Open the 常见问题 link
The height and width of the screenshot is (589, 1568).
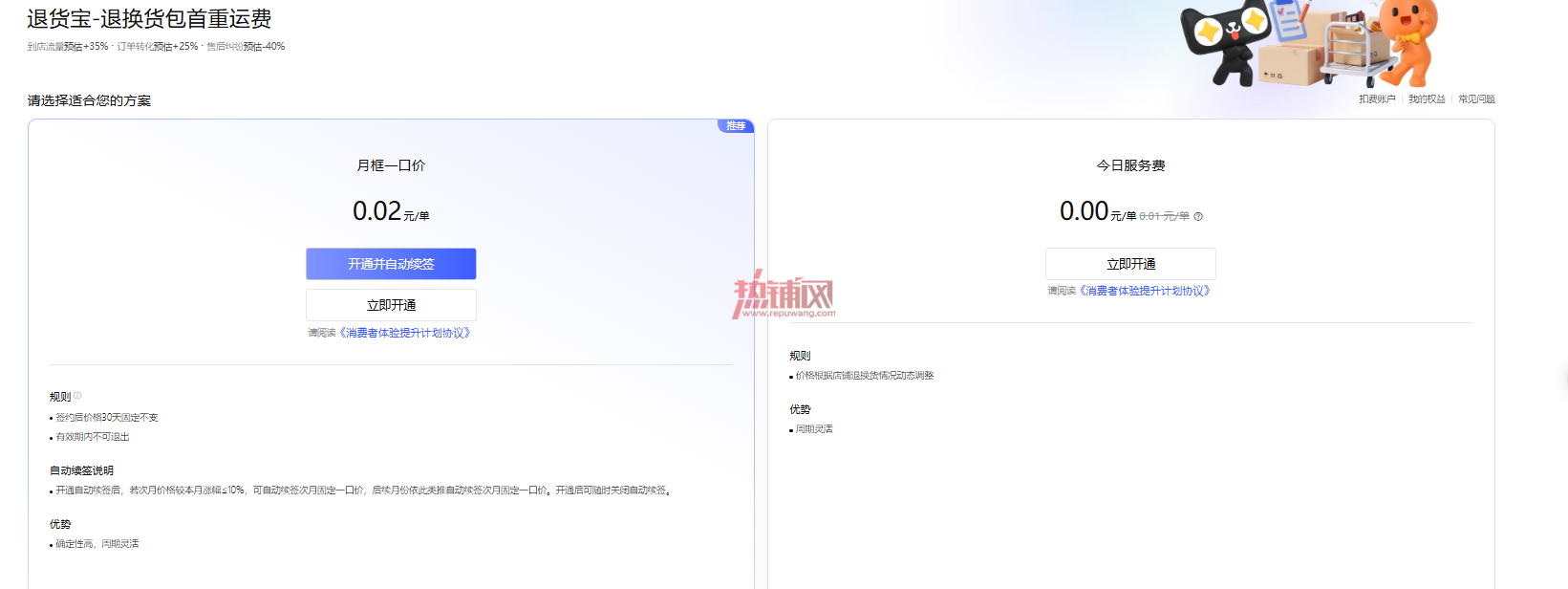(x=1476, y=99)
